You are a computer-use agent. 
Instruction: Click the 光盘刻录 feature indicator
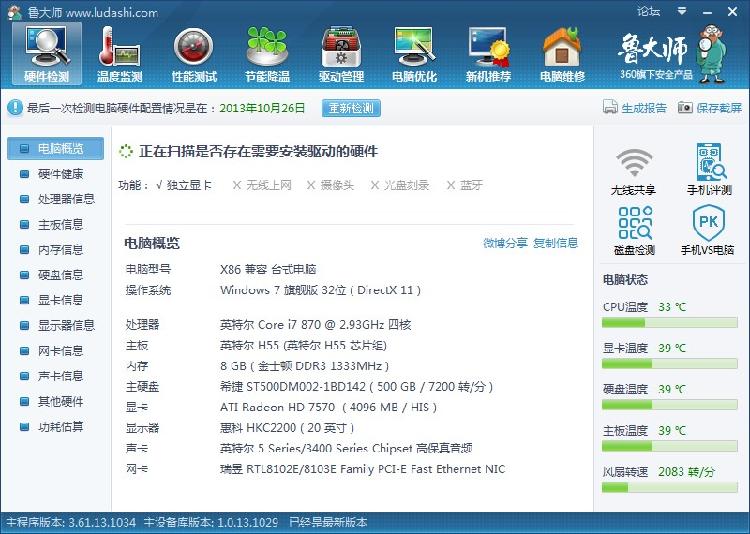400,185
